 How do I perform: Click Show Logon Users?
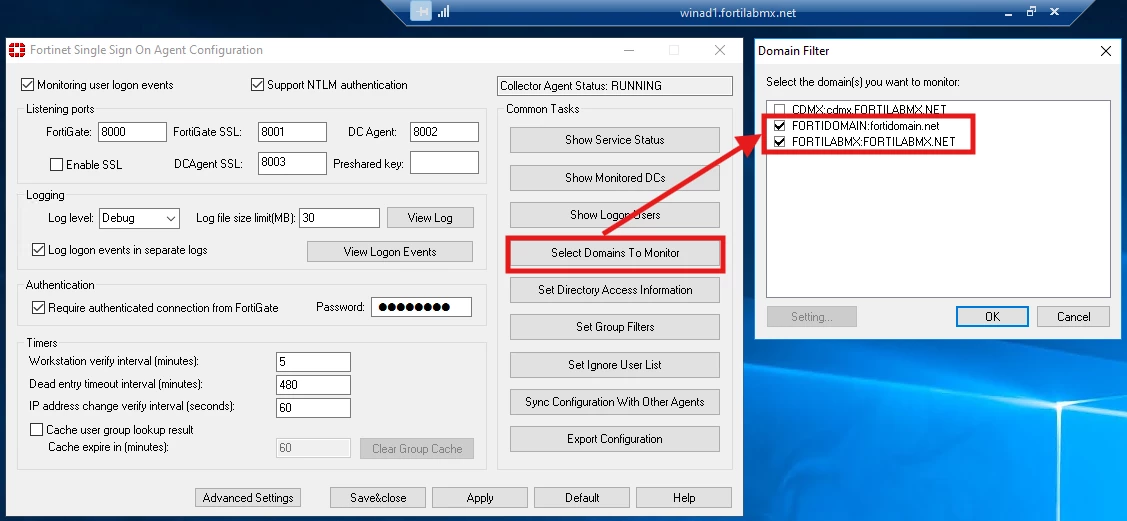click(615, 215)
